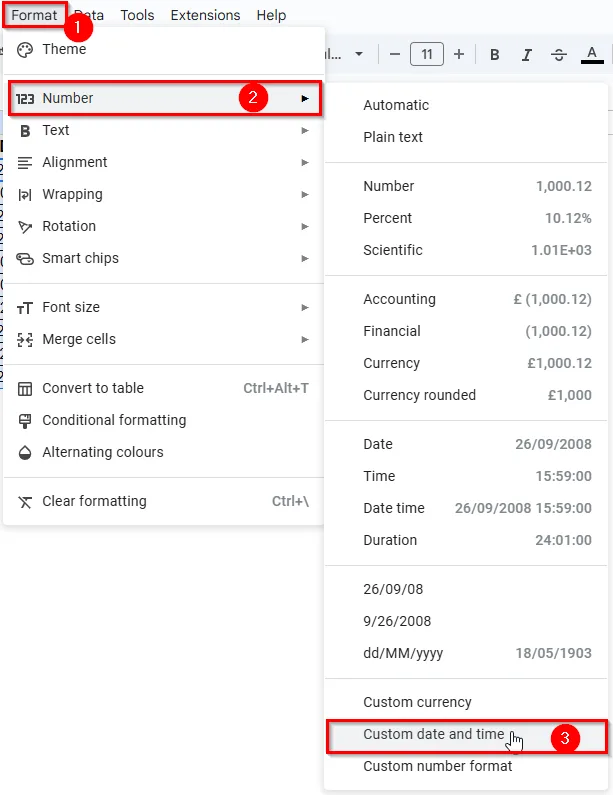The height and width of the screenshot is (795, 613).
Task: Expand the Font size submenu arrow
Action: tap(305, 308)
